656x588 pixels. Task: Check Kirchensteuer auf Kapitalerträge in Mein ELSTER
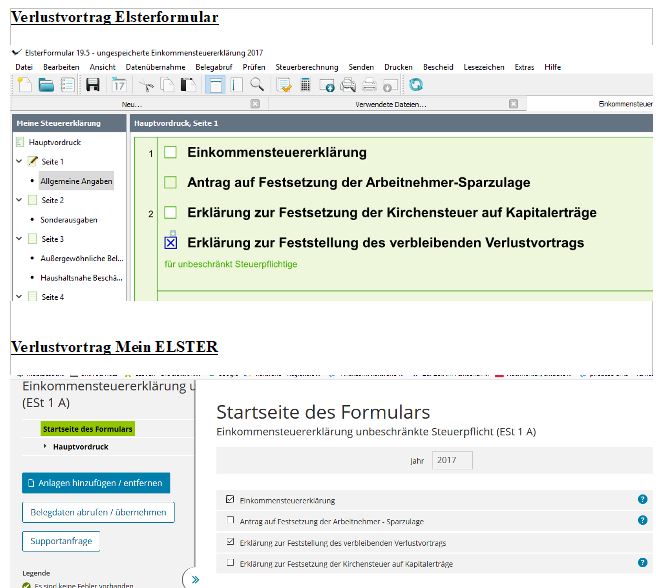pyautogui.click(x=230, y=562)
